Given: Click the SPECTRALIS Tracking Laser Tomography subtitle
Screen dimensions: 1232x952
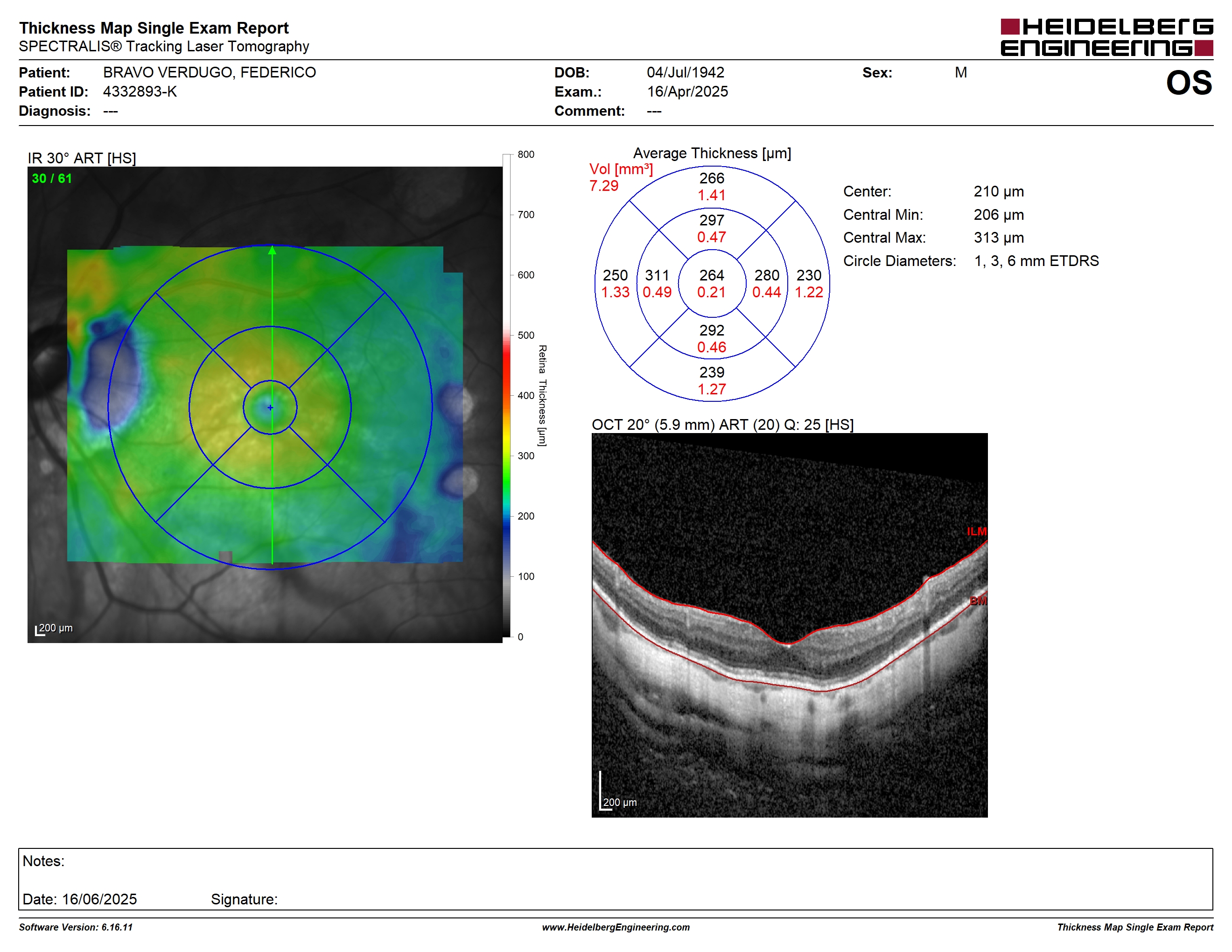Looking at the screenshot, I should pyautogui.click(x=164, y=46).
